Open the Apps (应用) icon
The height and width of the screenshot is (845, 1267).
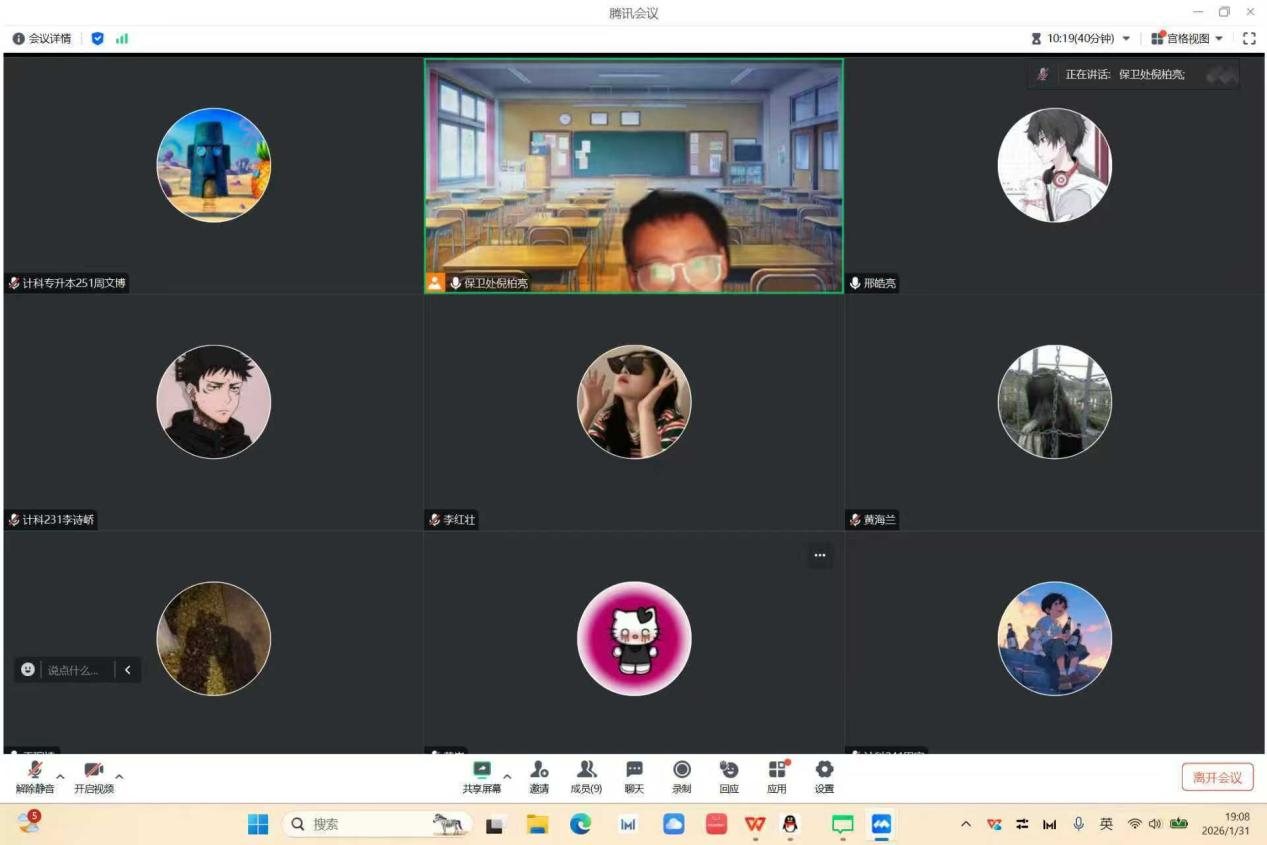click(777, 776)
